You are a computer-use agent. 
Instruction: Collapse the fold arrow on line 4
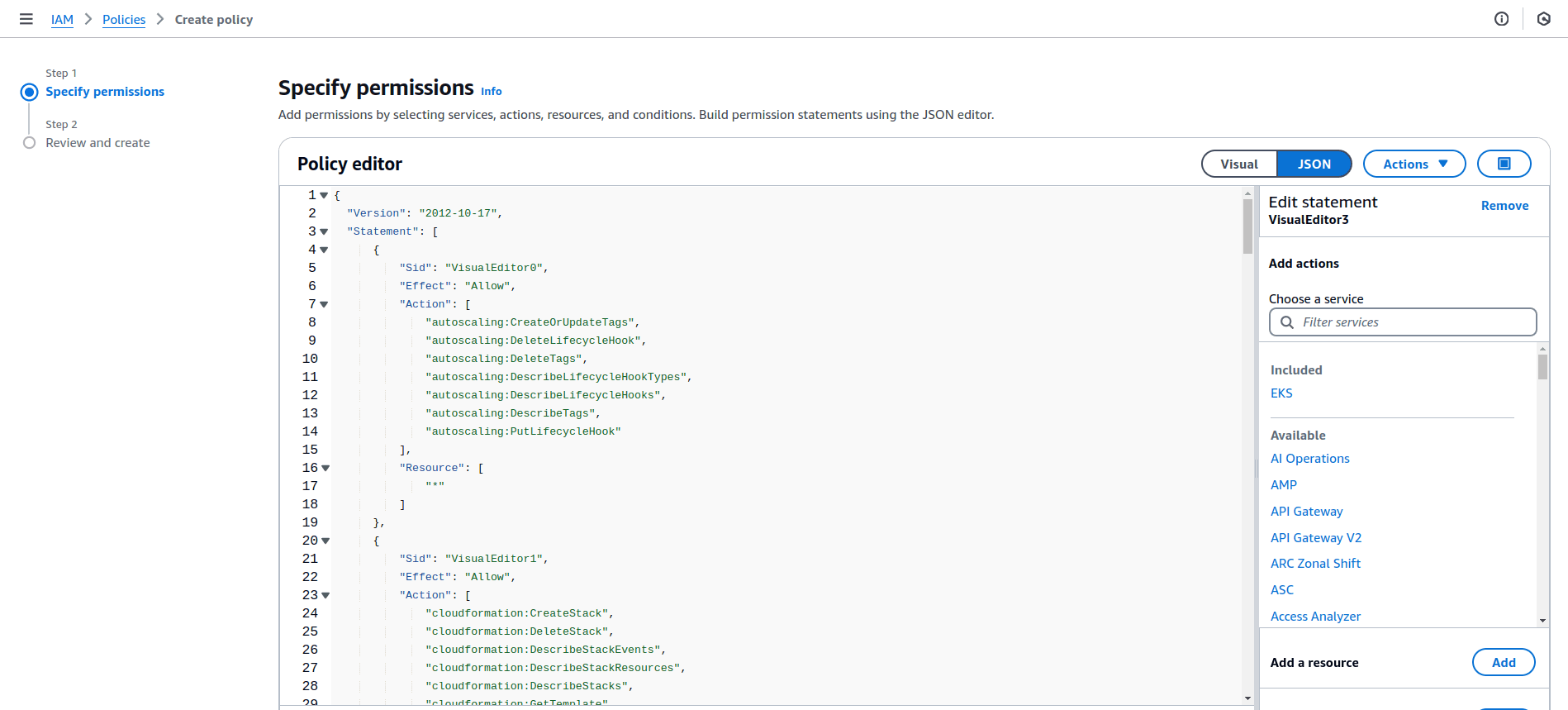click(324, 250)
